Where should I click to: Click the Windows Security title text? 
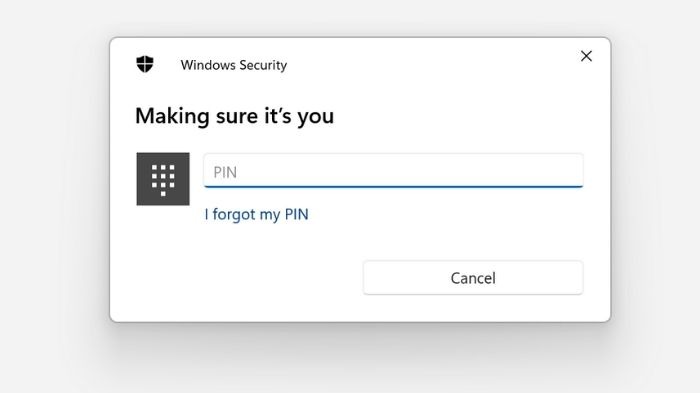tap(233, 65)
